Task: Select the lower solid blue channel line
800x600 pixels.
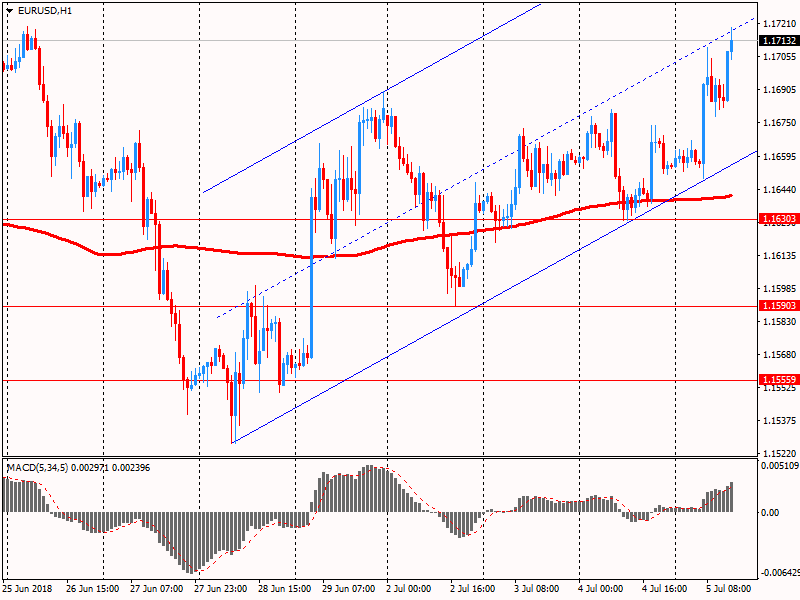Action: click(494, 297)
